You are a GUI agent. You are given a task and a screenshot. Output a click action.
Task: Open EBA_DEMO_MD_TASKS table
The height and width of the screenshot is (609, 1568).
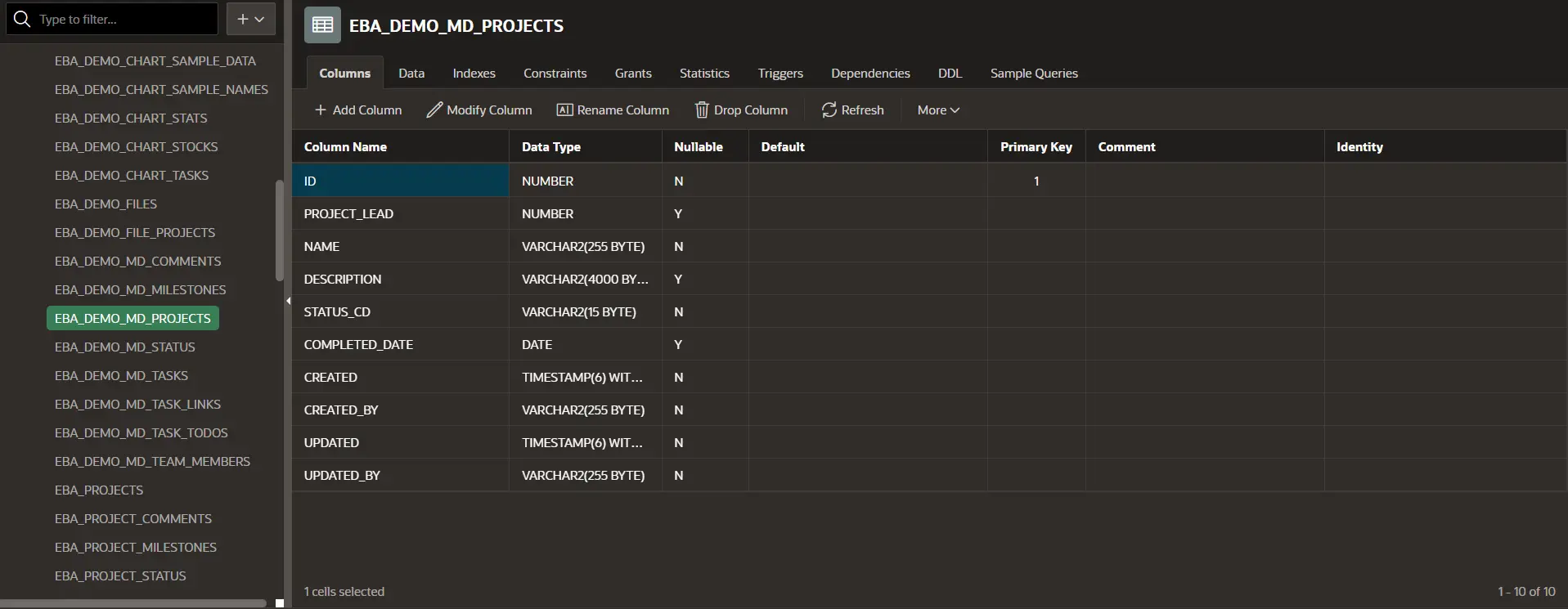121,375
